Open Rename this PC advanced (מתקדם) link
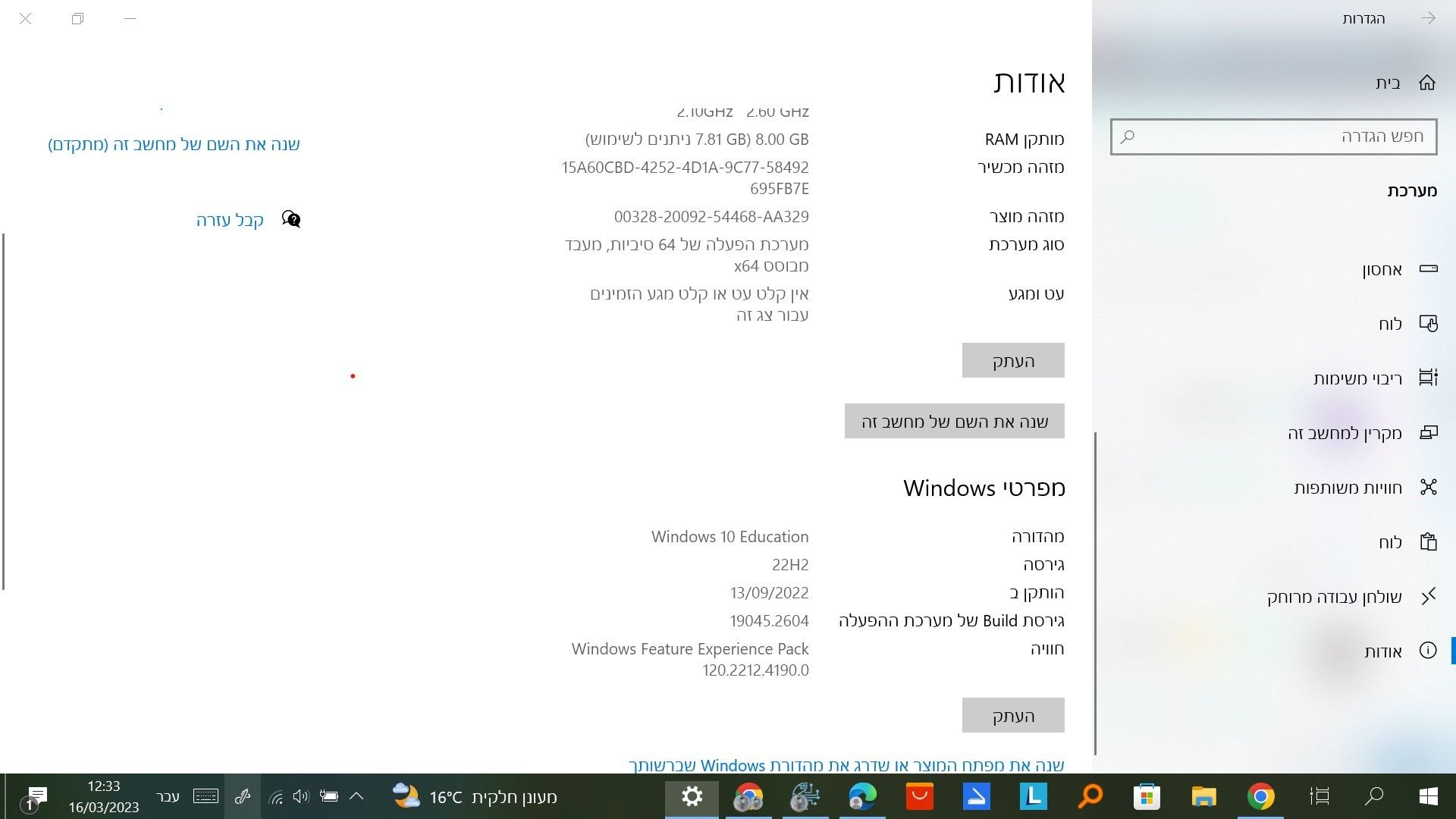Viewport: 1456px width, 819px height. coord(174,144)
